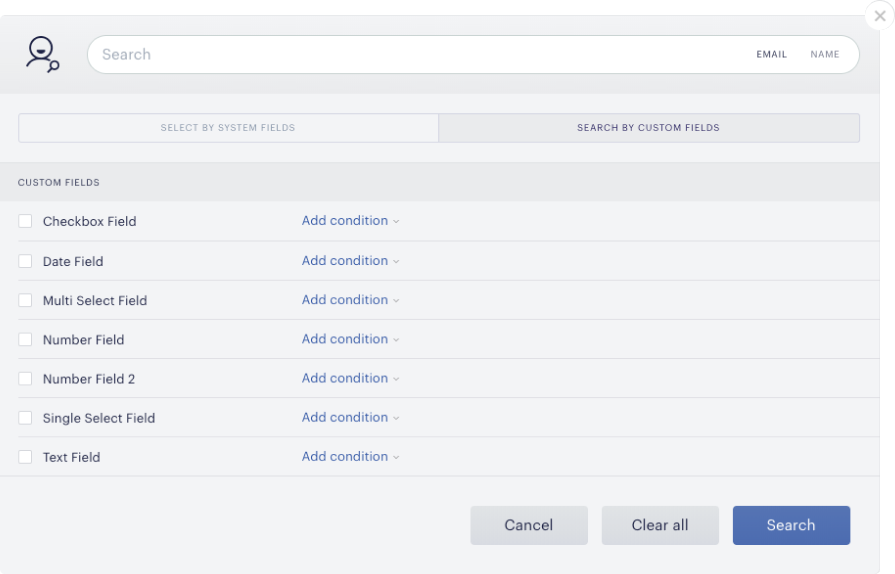Click the Cancel button
This screenshot has width=895, height=574.
click(529, 525)
